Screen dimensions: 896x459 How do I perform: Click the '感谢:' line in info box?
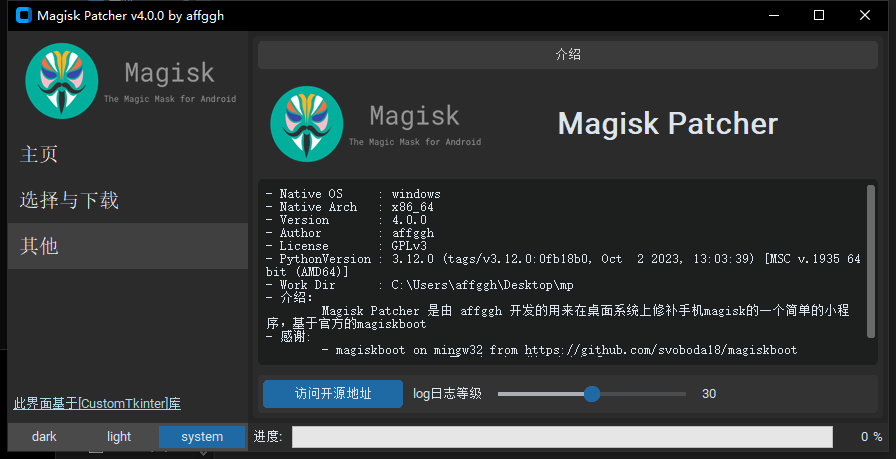coord(289,337)
